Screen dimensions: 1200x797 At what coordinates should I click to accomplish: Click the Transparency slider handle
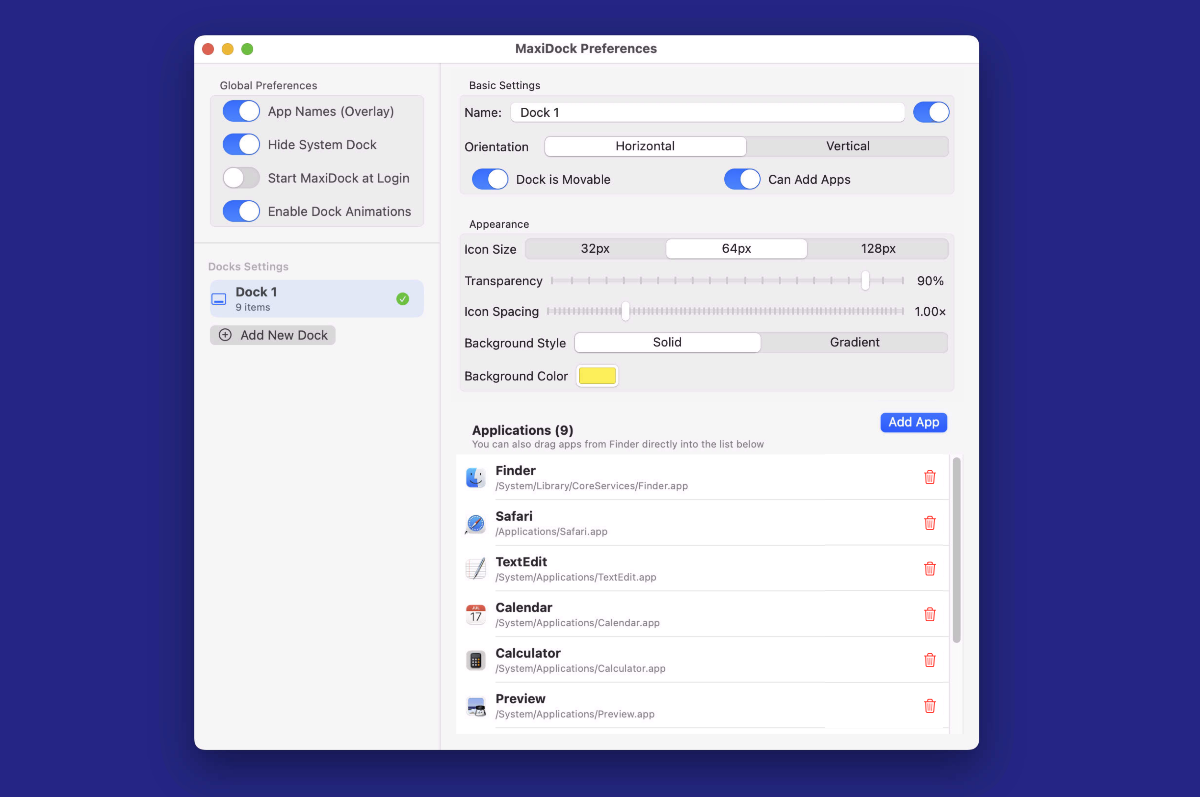[x=865, y=281]
